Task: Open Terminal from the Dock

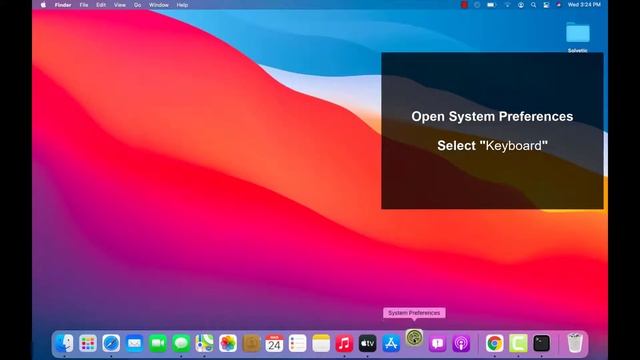Action: pyautogui.click(x=541, y=343)
